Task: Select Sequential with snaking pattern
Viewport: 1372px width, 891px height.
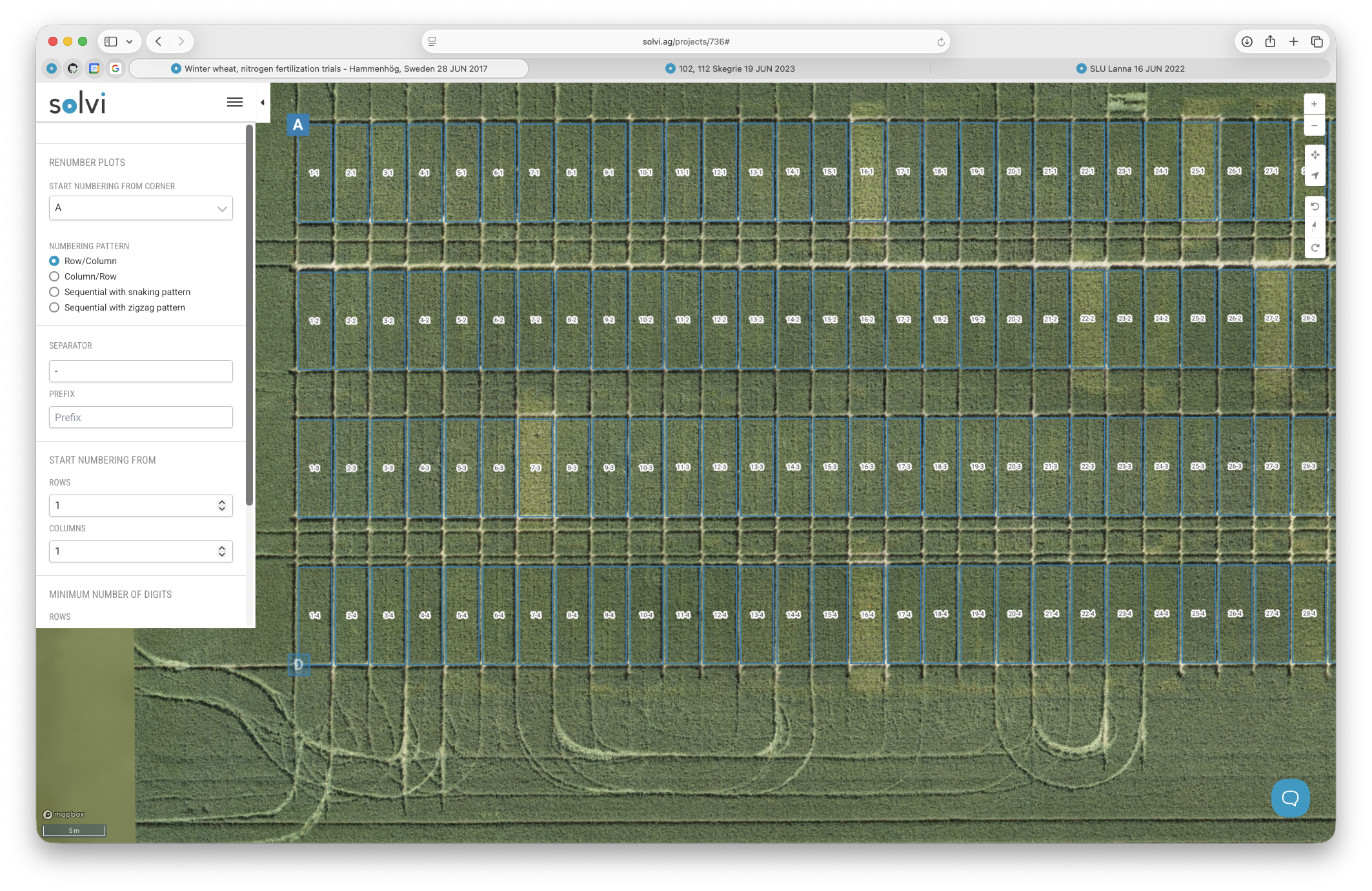Action: (54, 292)
